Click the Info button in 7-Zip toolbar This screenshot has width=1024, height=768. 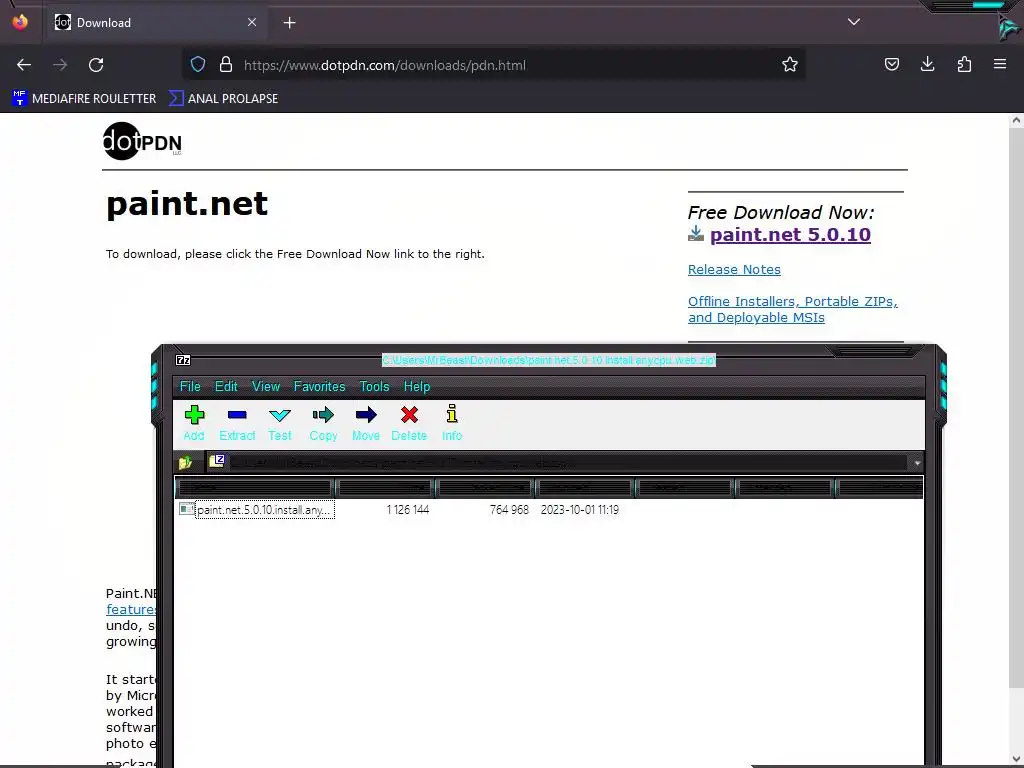pyautogui.click(x=452, y=423)
